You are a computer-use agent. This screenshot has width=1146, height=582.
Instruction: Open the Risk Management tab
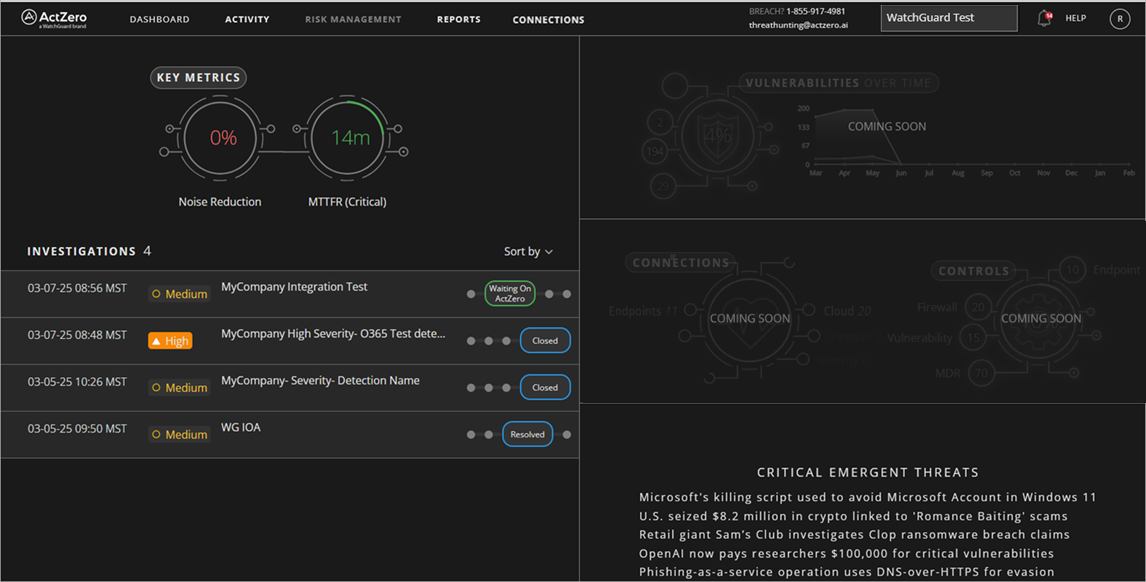coord(353,18)
